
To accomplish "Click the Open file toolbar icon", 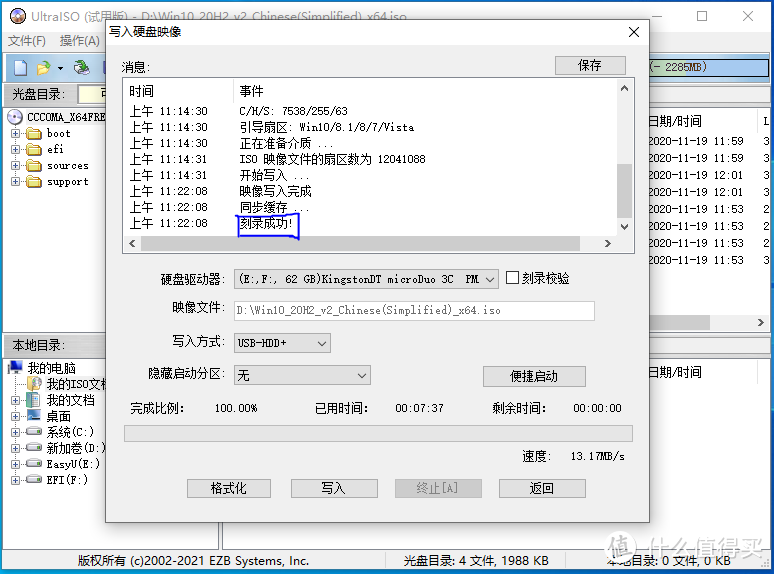I will [44, 68].
